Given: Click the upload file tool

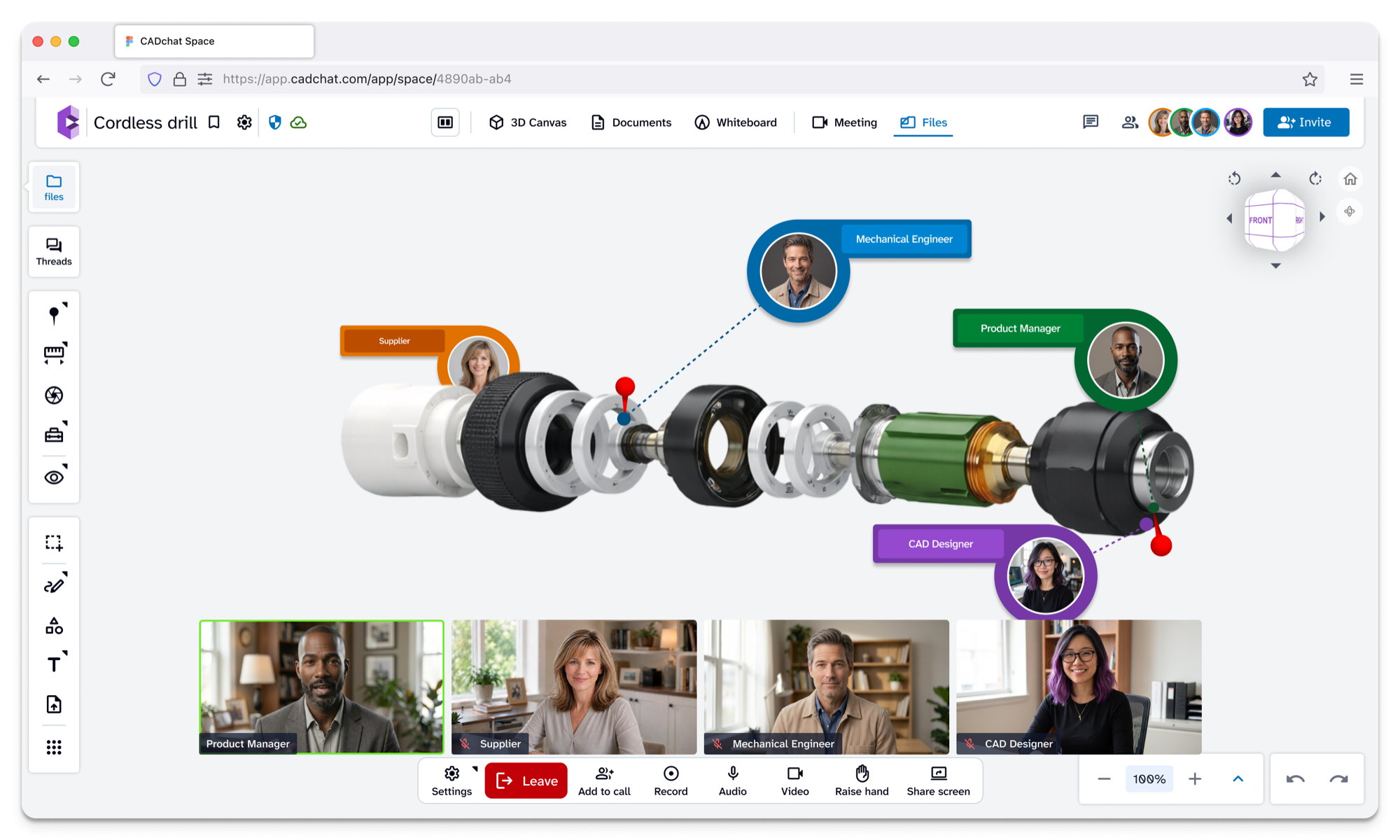Looking at the screenshot, I should (54, 704).
